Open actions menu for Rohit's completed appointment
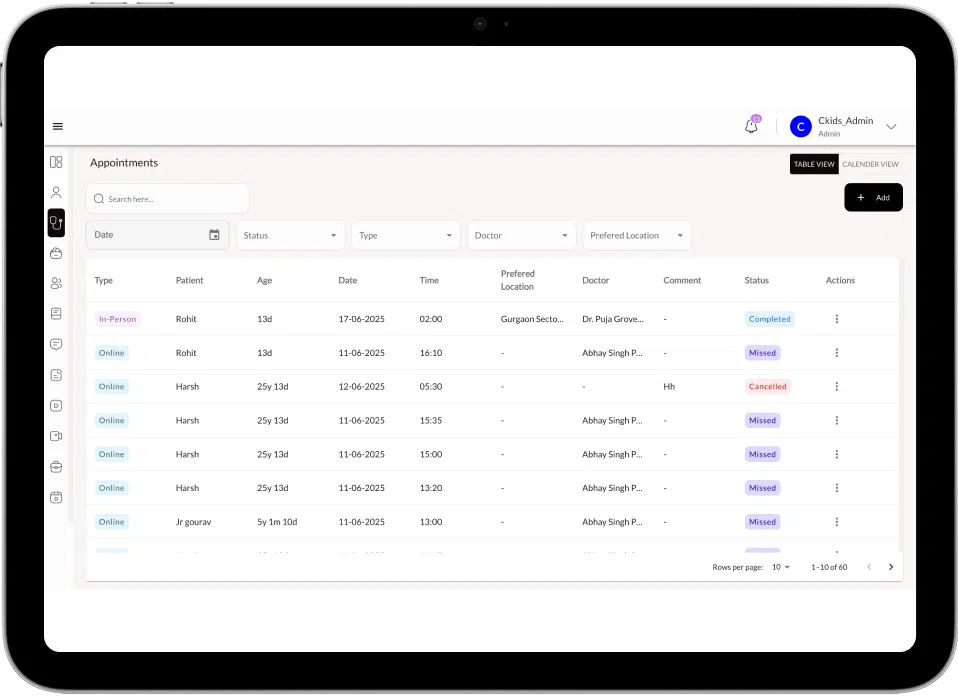Image resolution: width=958 pixels, height=696 pixels. (x=837, y=318)
